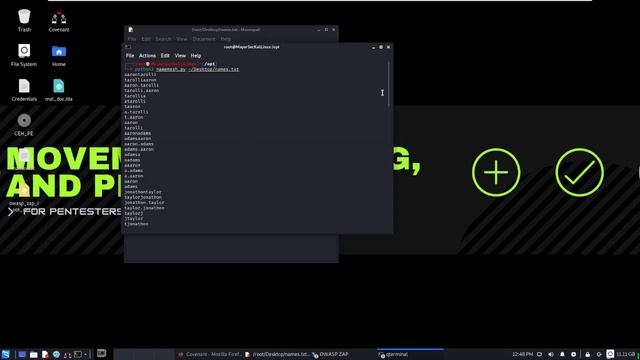Click 'aaron.adams' in terminal output
Image resolution: width=640 pixels, height=360 pixels.
coord(139,144)
